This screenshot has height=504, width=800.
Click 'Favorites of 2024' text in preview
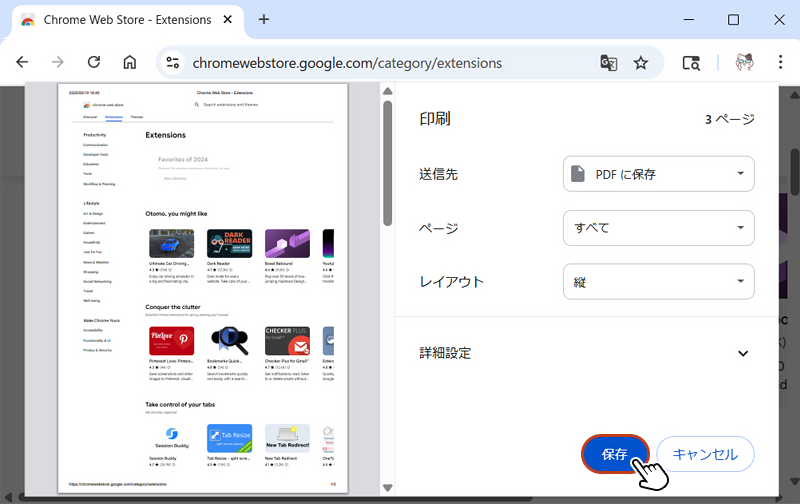tap(183, 160)
